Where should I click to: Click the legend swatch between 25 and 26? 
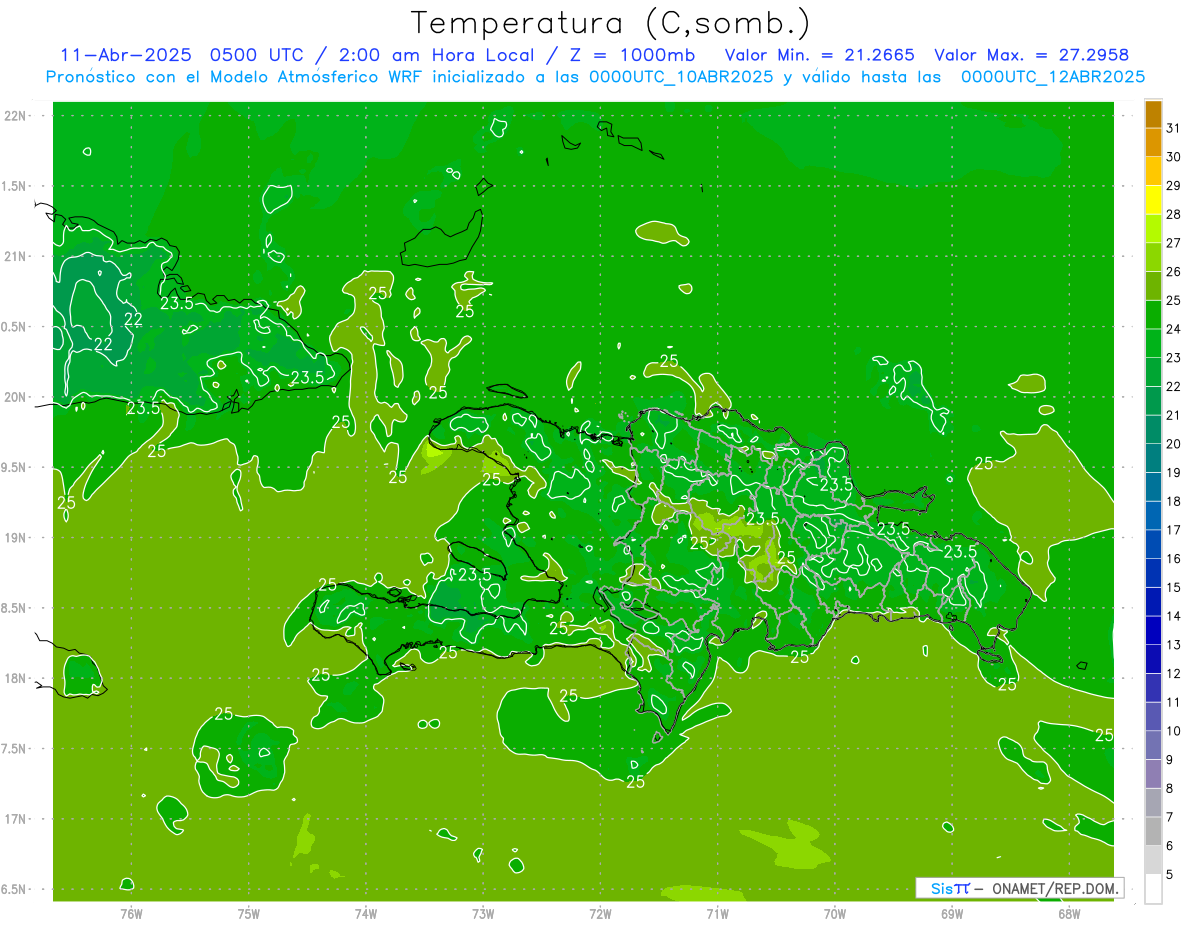coord(1153,286)
